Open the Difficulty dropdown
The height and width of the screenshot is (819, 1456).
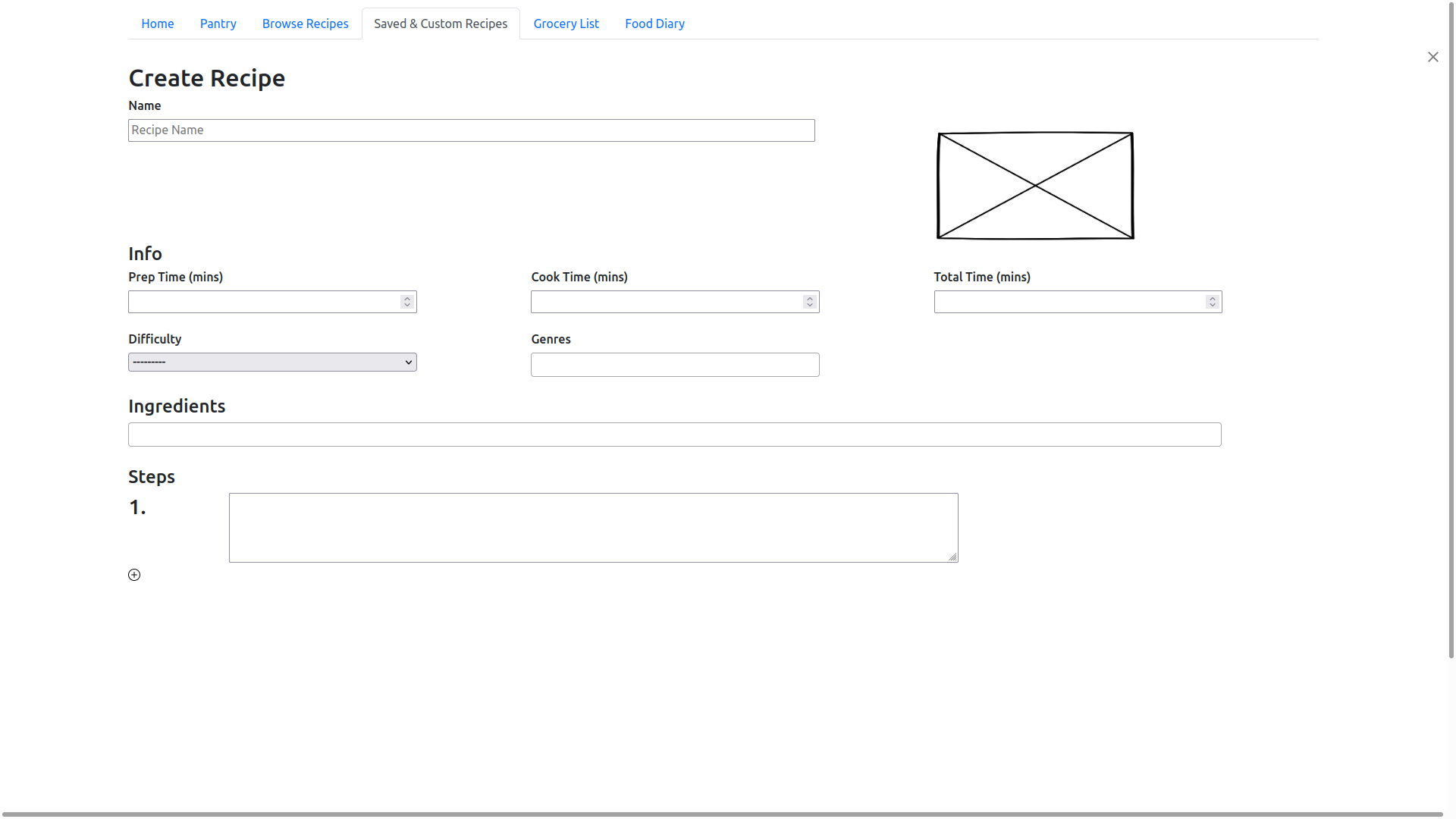coord(272,362)
